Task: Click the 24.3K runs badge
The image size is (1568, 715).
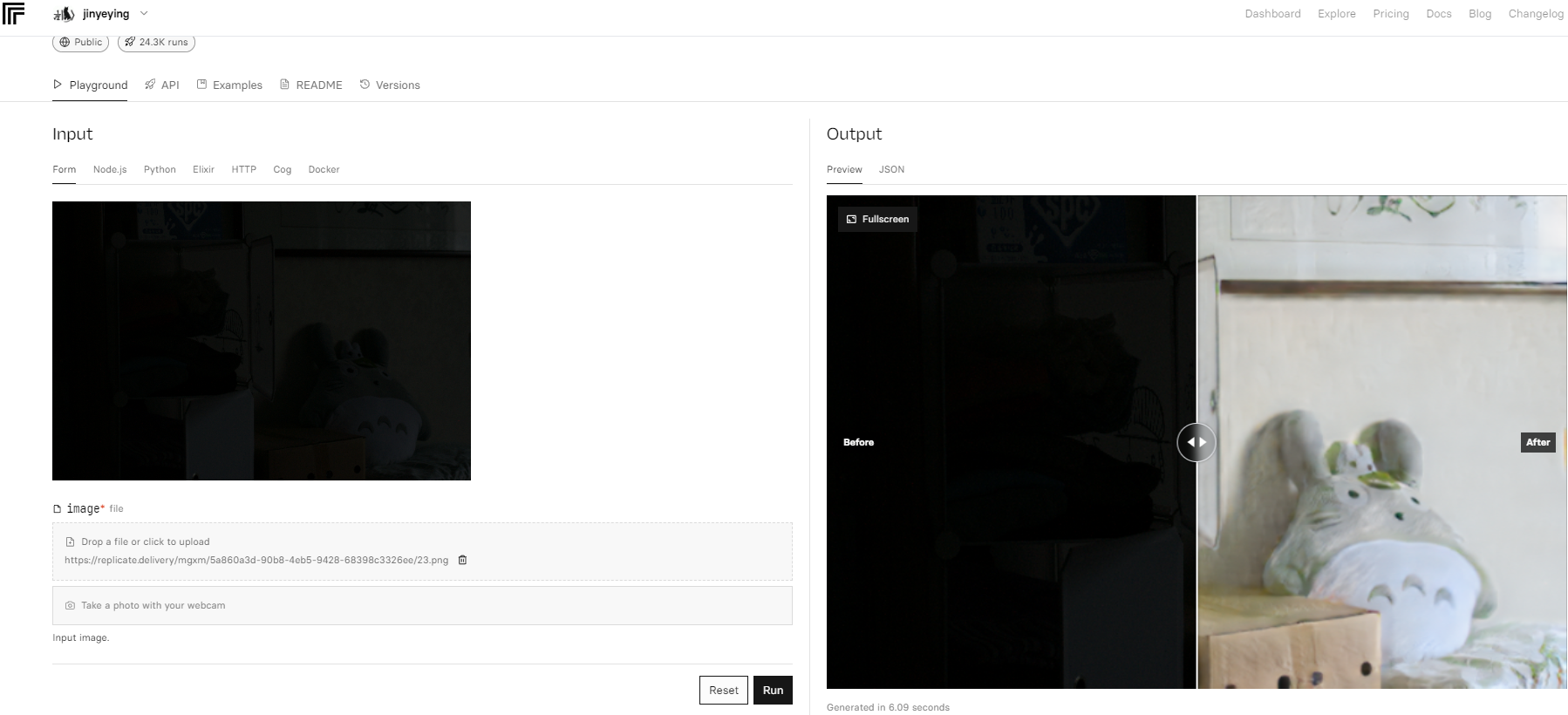Action: 156,42
